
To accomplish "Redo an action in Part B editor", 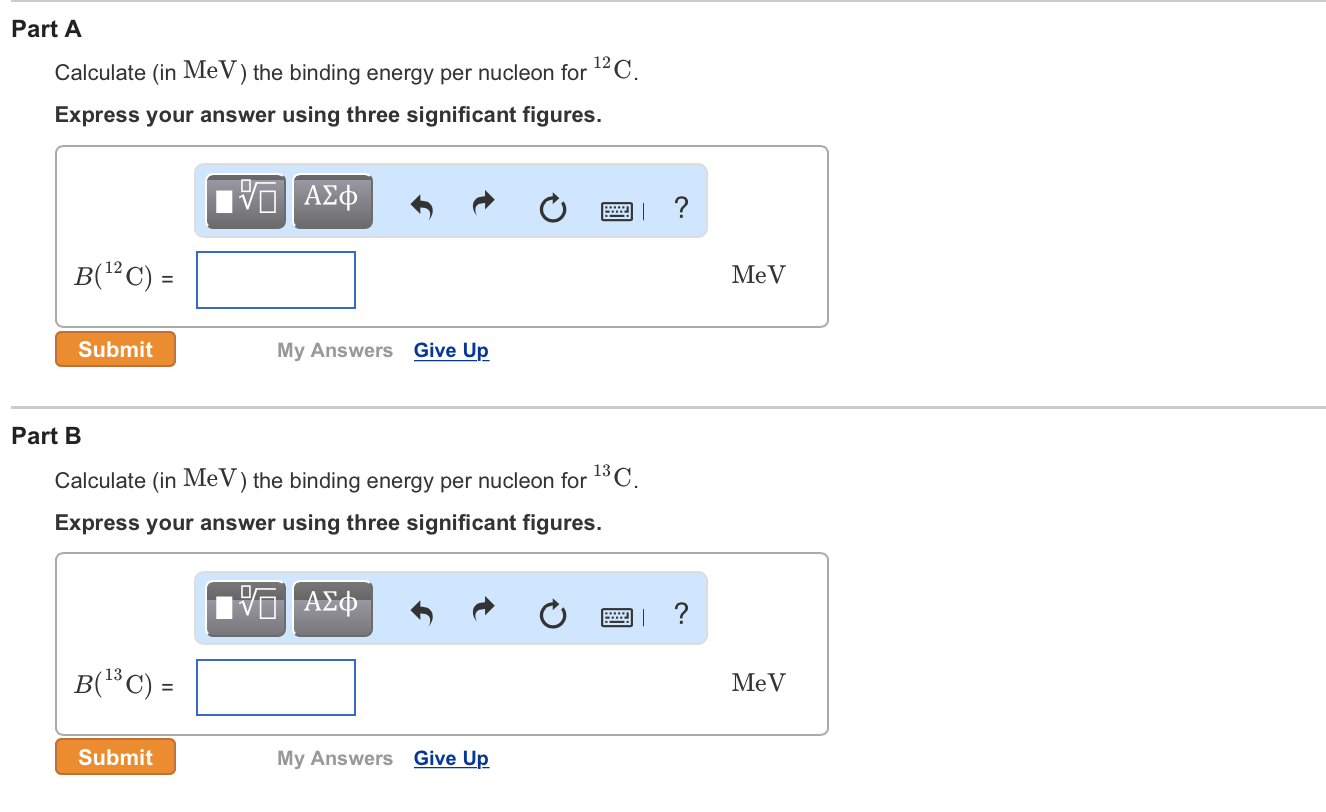I will (x=483, y=613).
